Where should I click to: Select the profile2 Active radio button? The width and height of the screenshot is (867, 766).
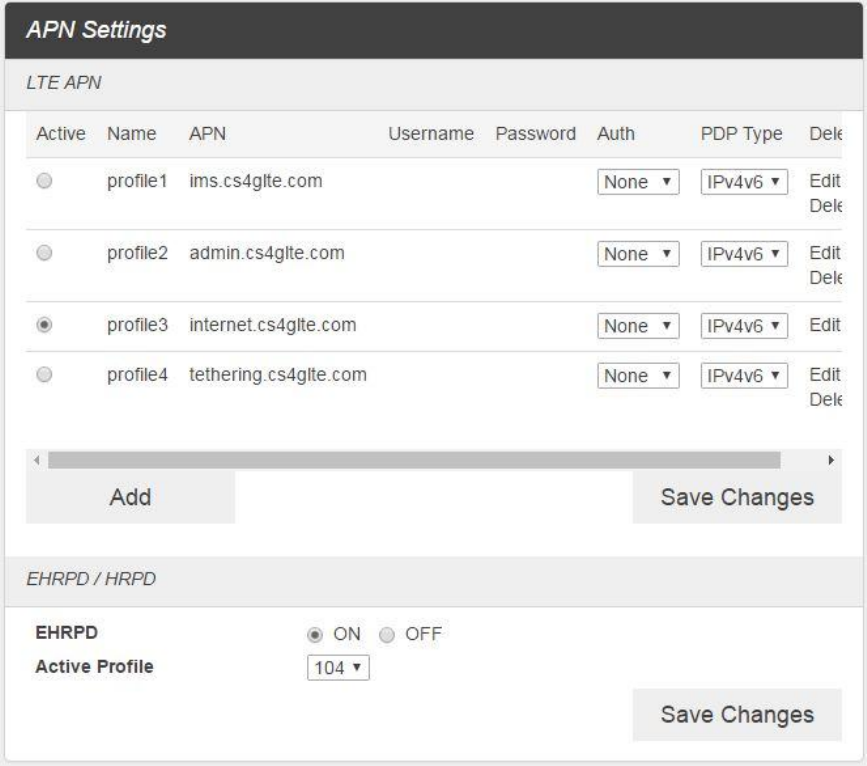[x=45, y=254]
